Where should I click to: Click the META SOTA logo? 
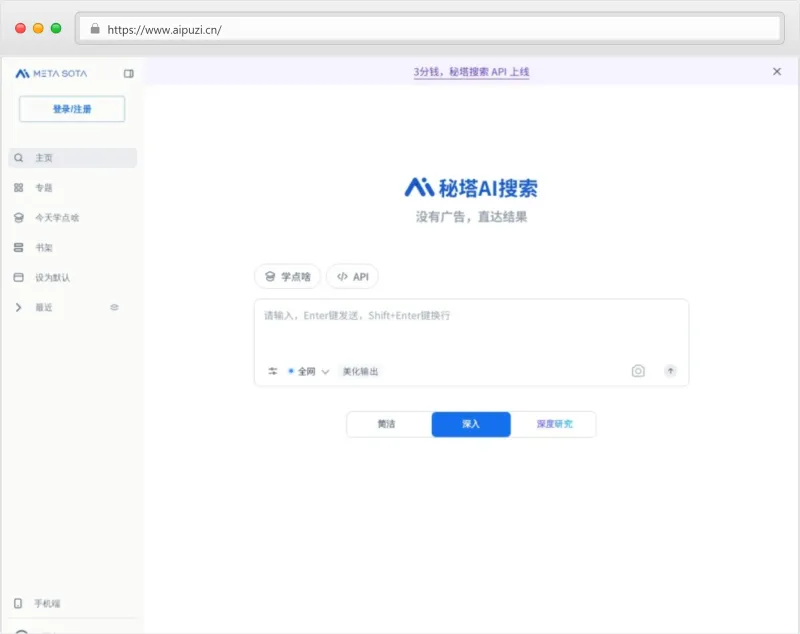point(51,73)
